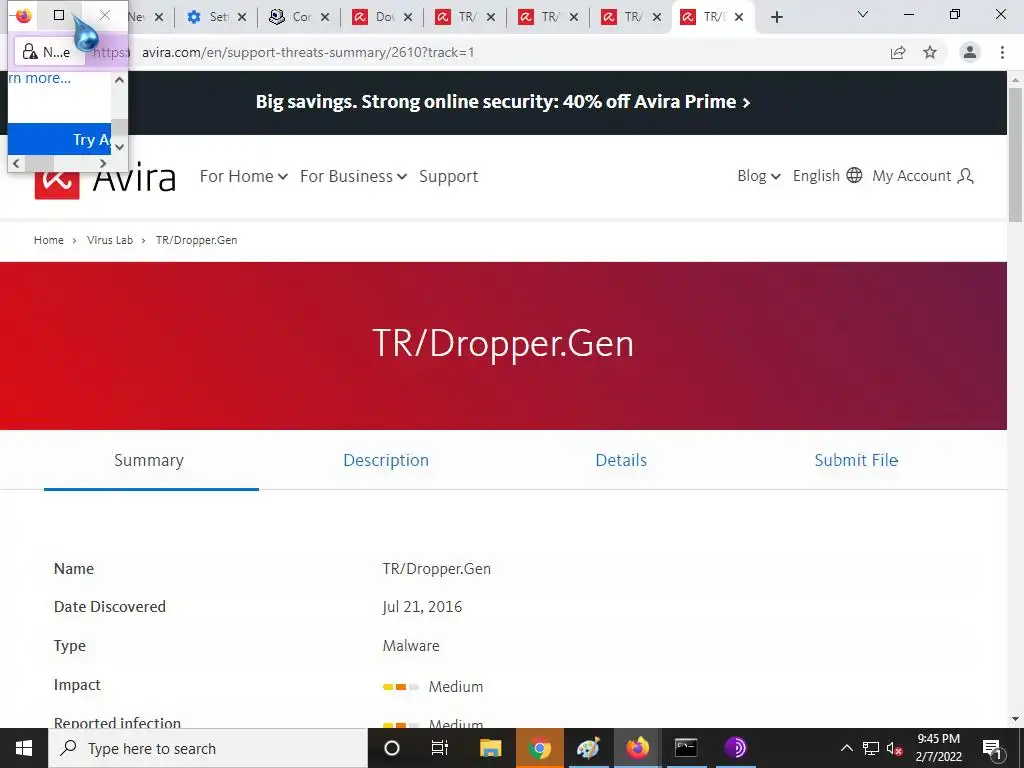Click the Avira logo icon
The image size is (1024, 768).
pyautogui.click(x=57, y=184)
